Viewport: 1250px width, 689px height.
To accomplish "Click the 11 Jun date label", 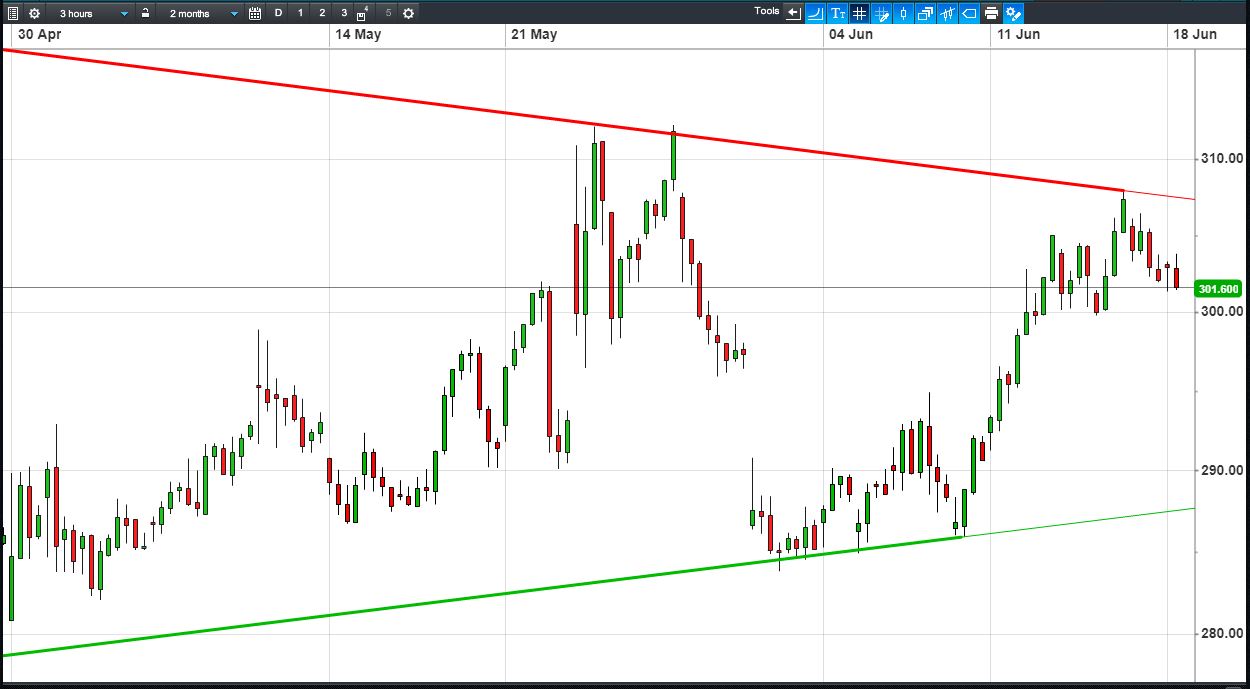I will (x=1018, y=34).
